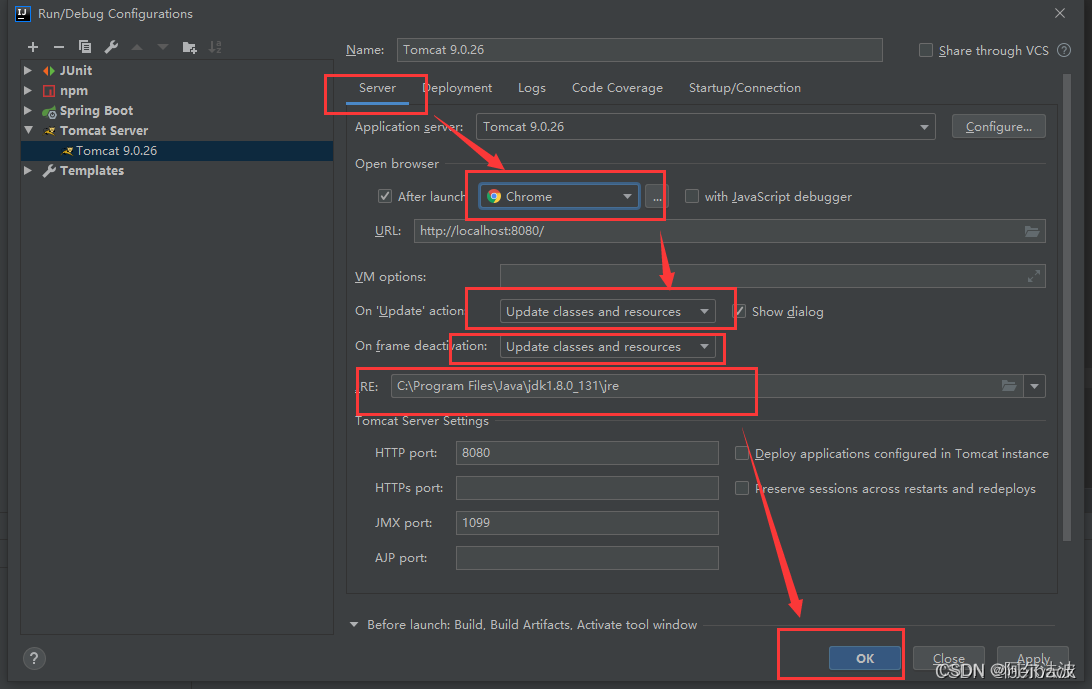Switch to the Startup/Connection tab
The height and width of the screenshot is (689, 1092).
pos(744,88)
